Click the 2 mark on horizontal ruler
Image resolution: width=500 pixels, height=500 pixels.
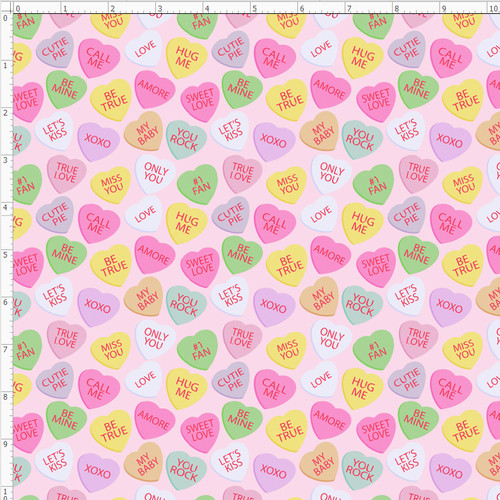click(x=113, y=8)
